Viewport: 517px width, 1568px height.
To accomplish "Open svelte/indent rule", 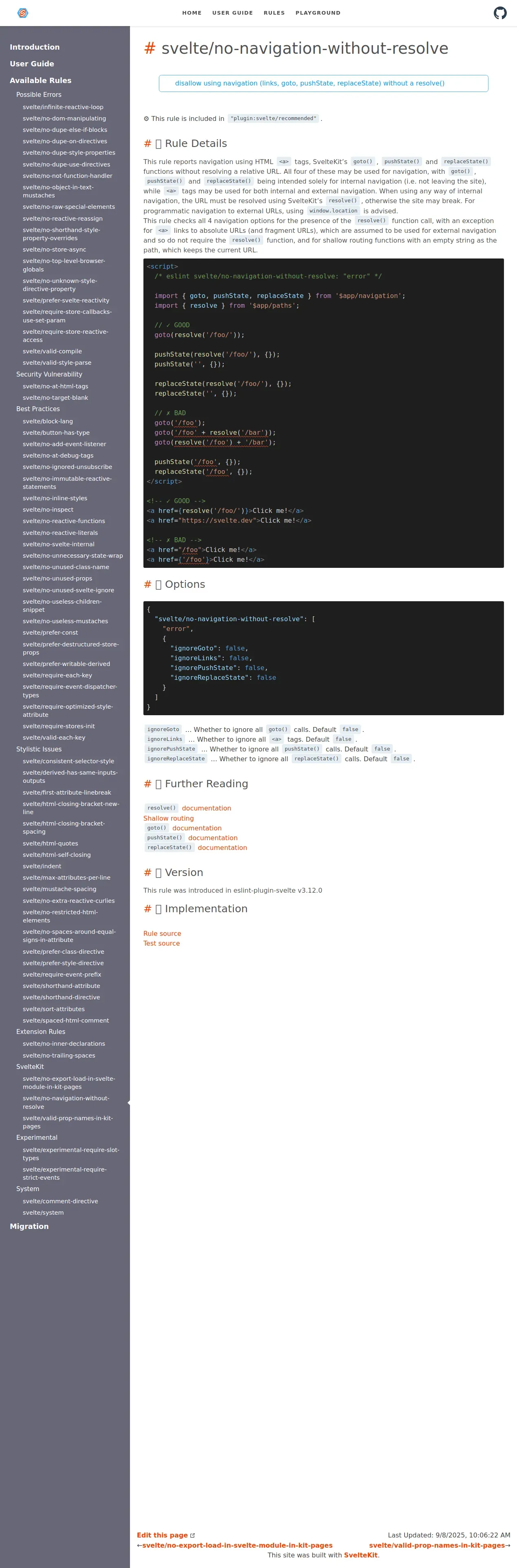I will 42,866.
